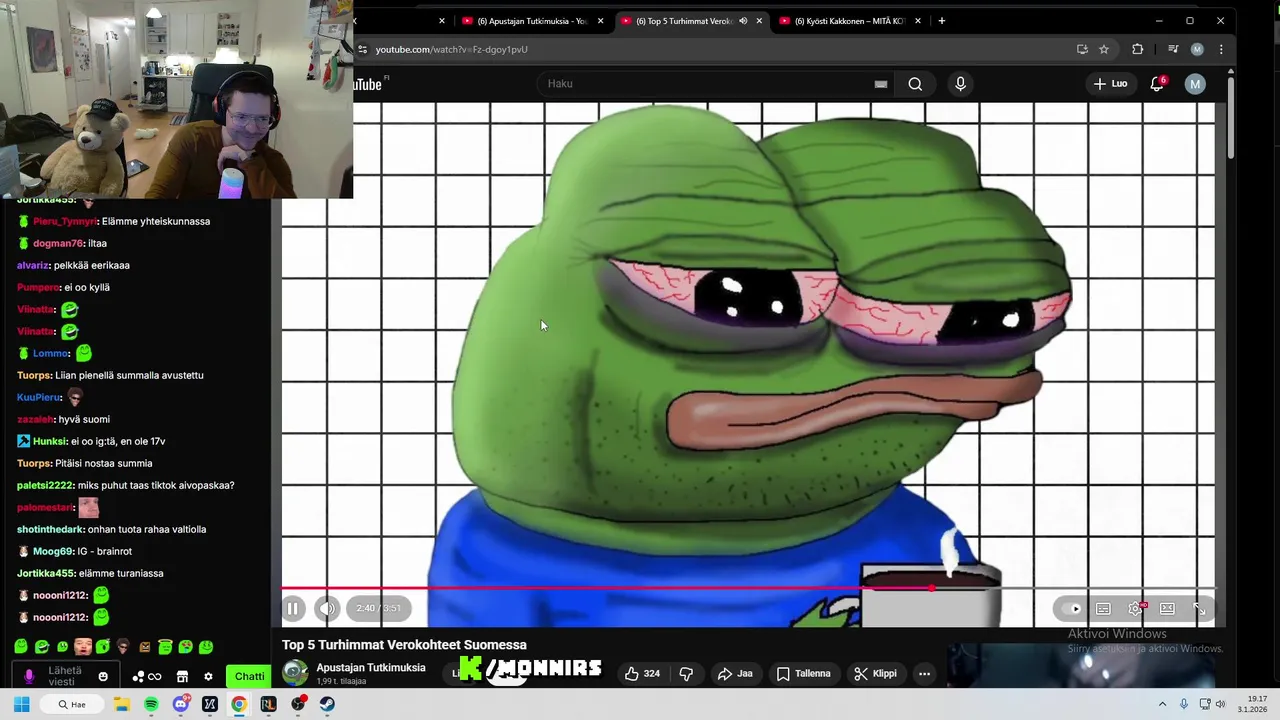
Task: Click shotinthedark username in chat
Action: [49, 529]
